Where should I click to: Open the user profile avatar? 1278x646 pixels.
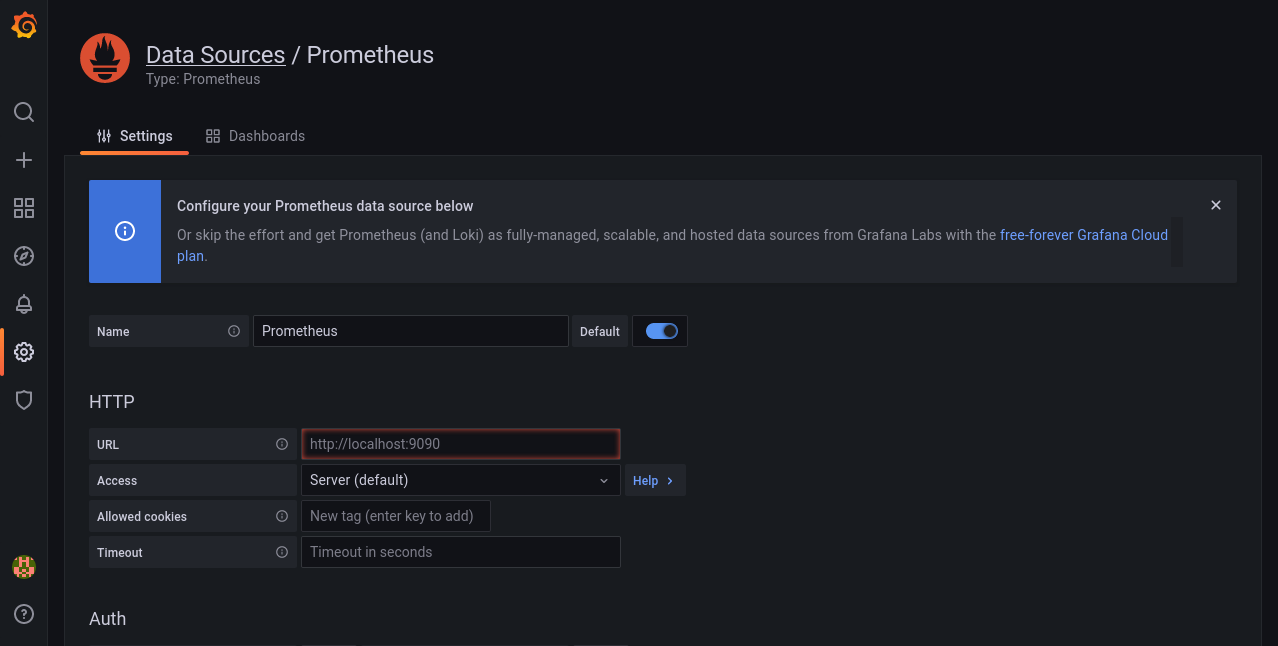pyautogui.click(x=23, y=566)
